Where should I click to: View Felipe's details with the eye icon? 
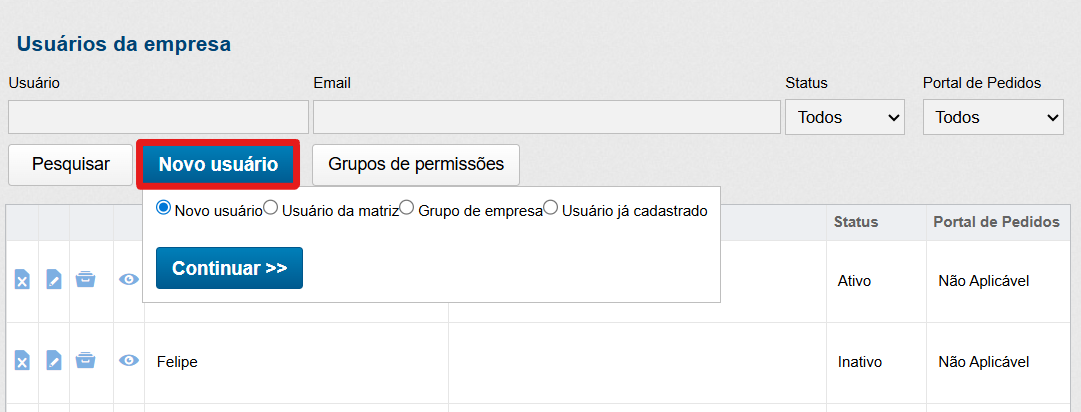click(129, 361)
